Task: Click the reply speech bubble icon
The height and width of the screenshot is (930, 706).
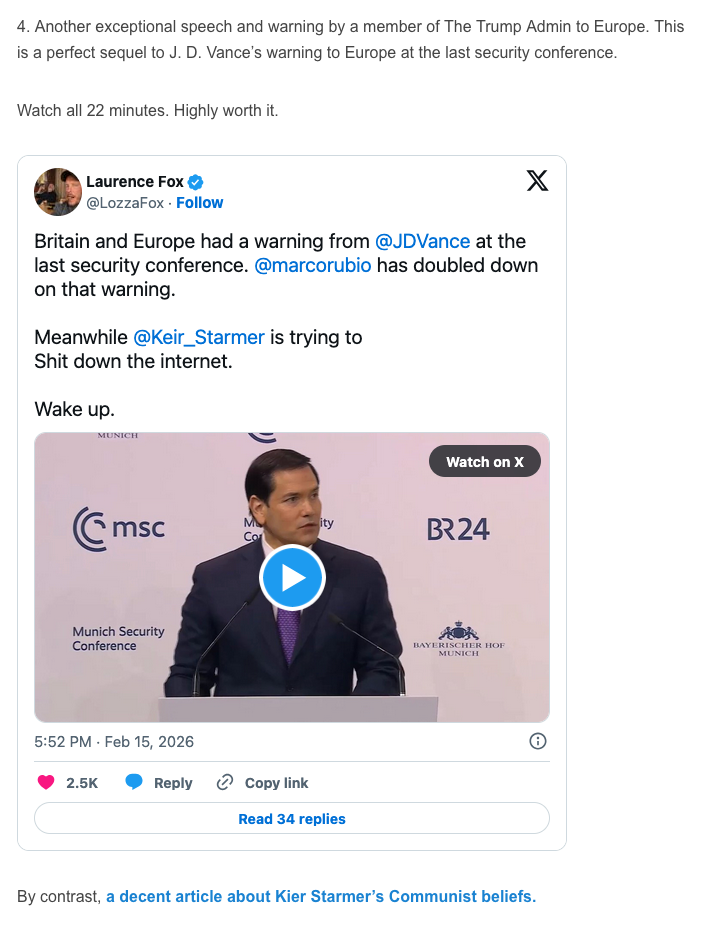Action: point(134,783)
